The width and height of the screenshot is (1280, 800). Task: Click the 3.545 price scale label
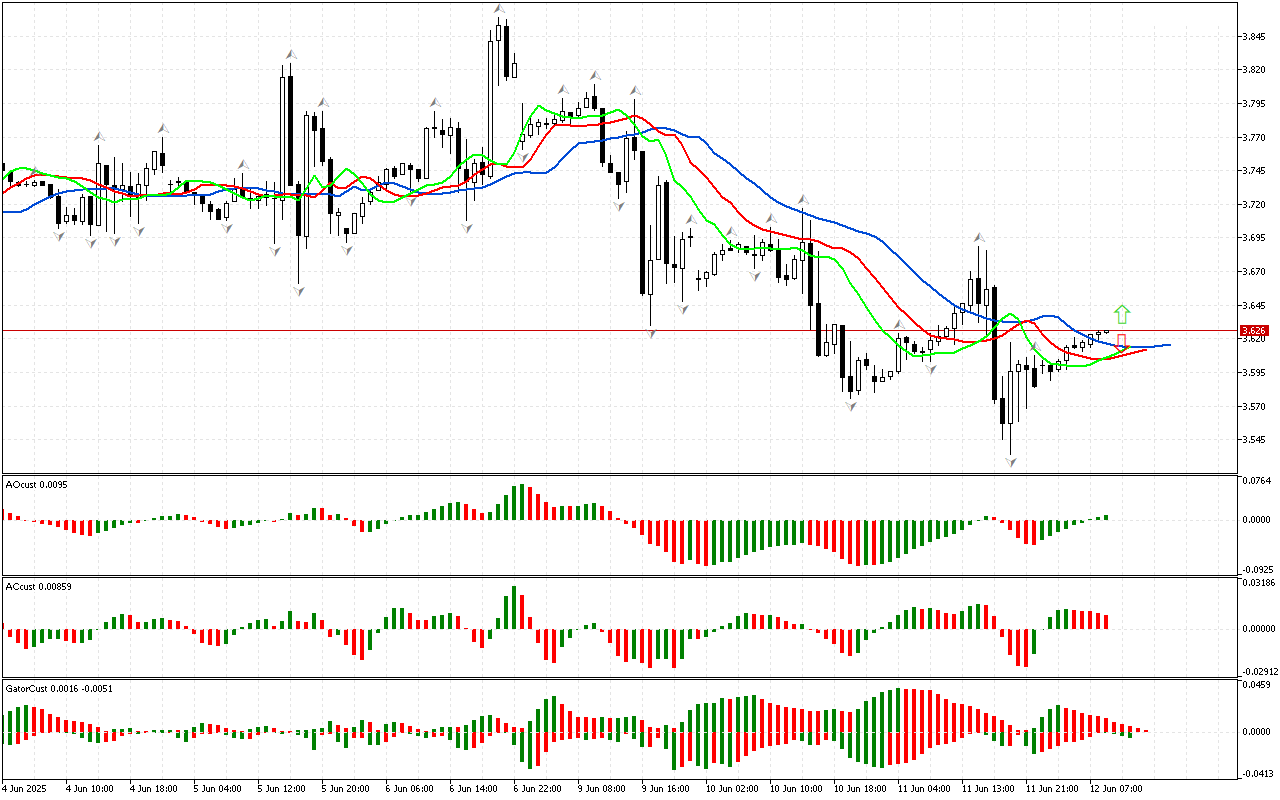[x=1253, y=440]
